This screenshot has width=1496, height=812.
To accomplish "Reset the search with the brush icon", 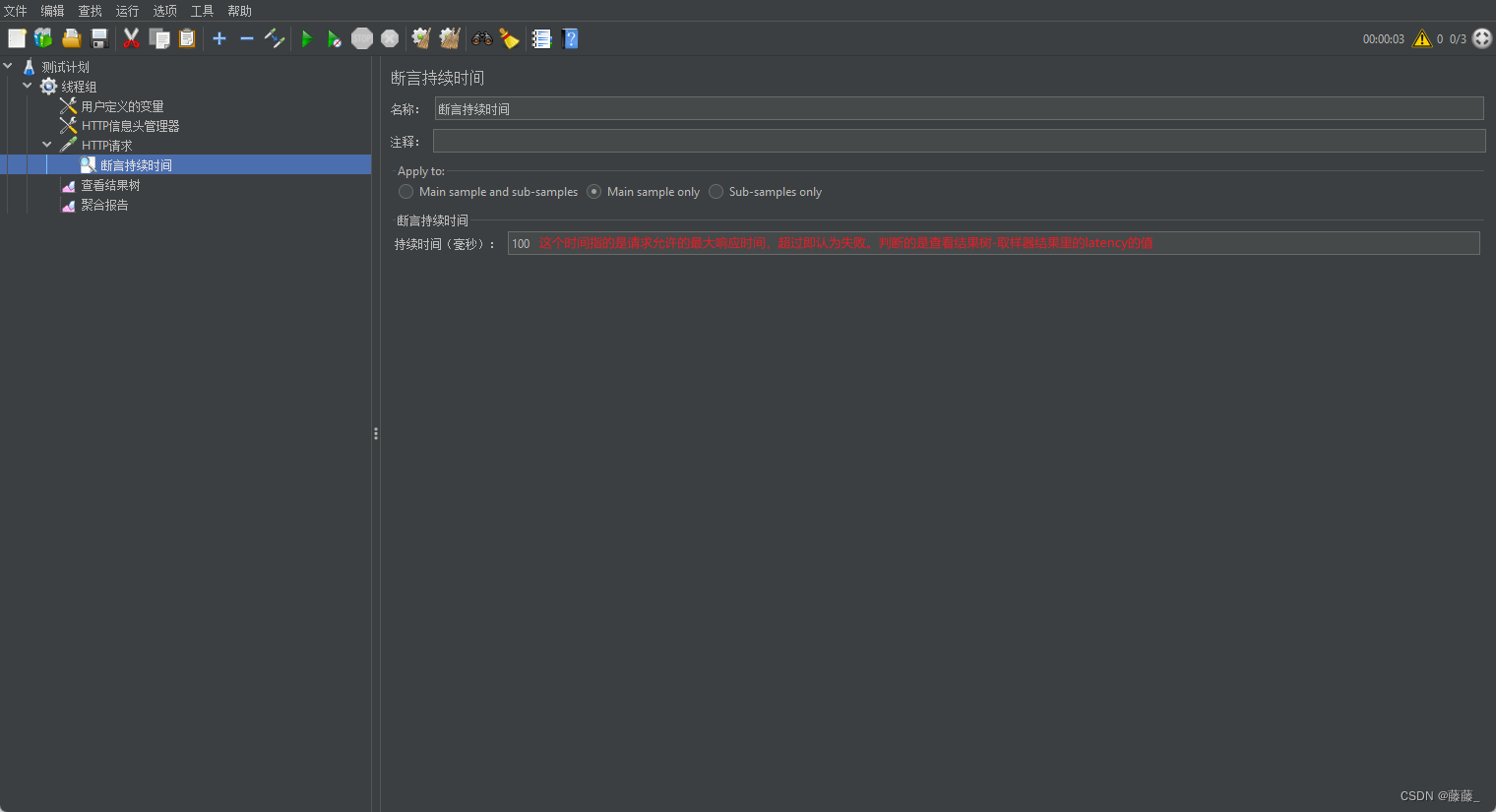I will click(x=509, y=38).
